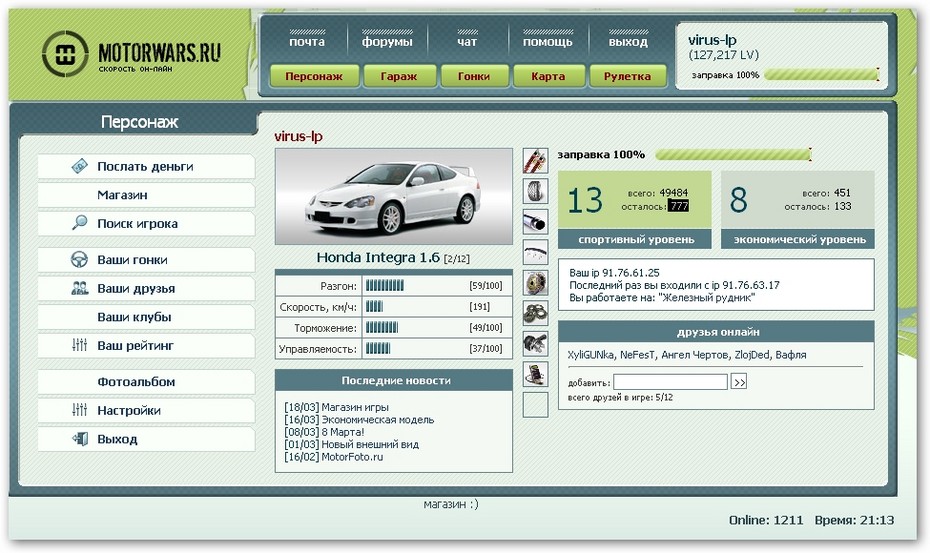This screenshot has height=553, width=930.
Task: Click the tire part icon
Action: tap(535, 192)
